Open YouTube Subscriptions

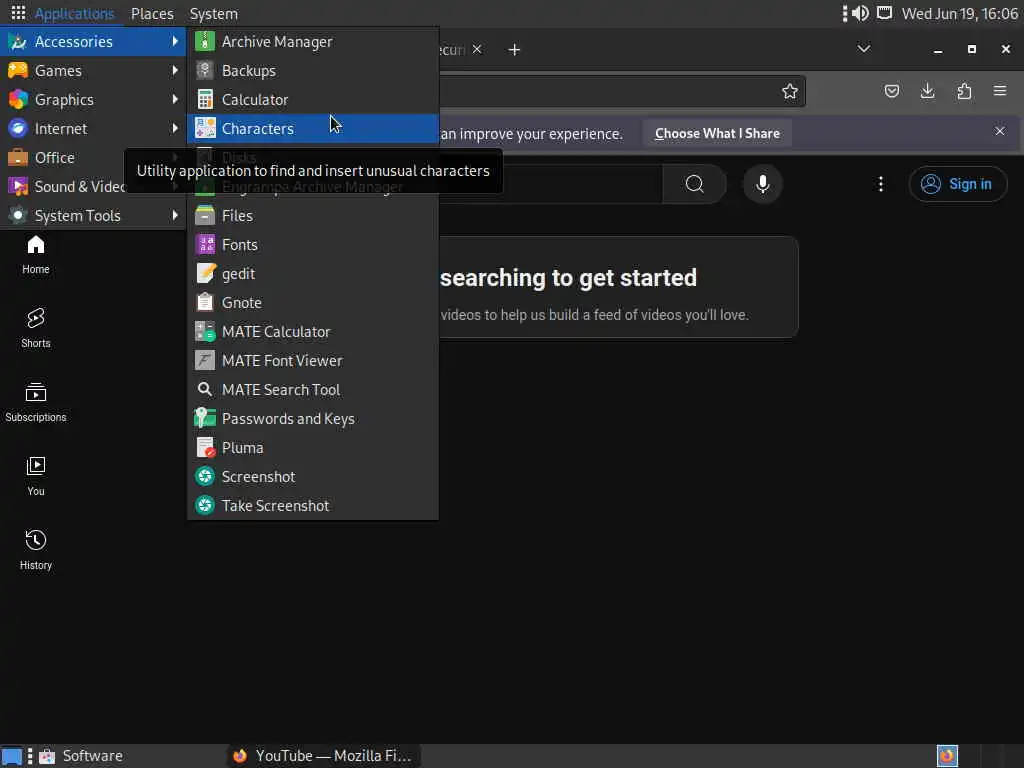[x=36, y=403]
